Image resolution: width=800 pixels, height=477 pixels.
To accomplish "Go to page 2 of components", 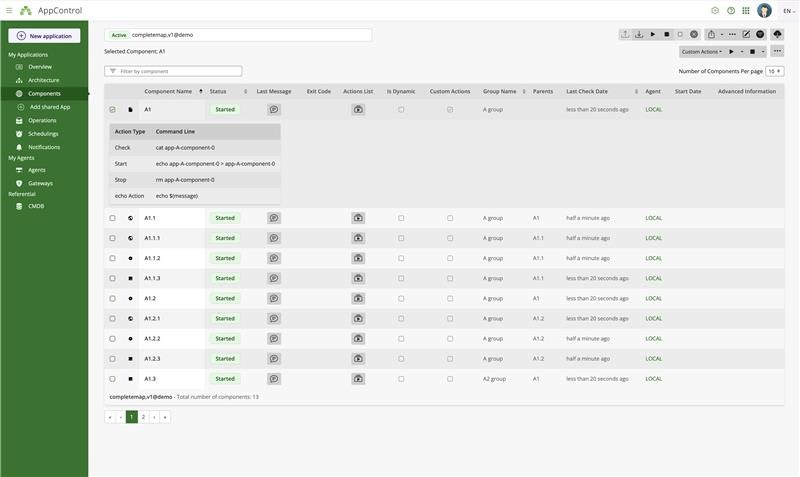I will click(x=143, y=417).
